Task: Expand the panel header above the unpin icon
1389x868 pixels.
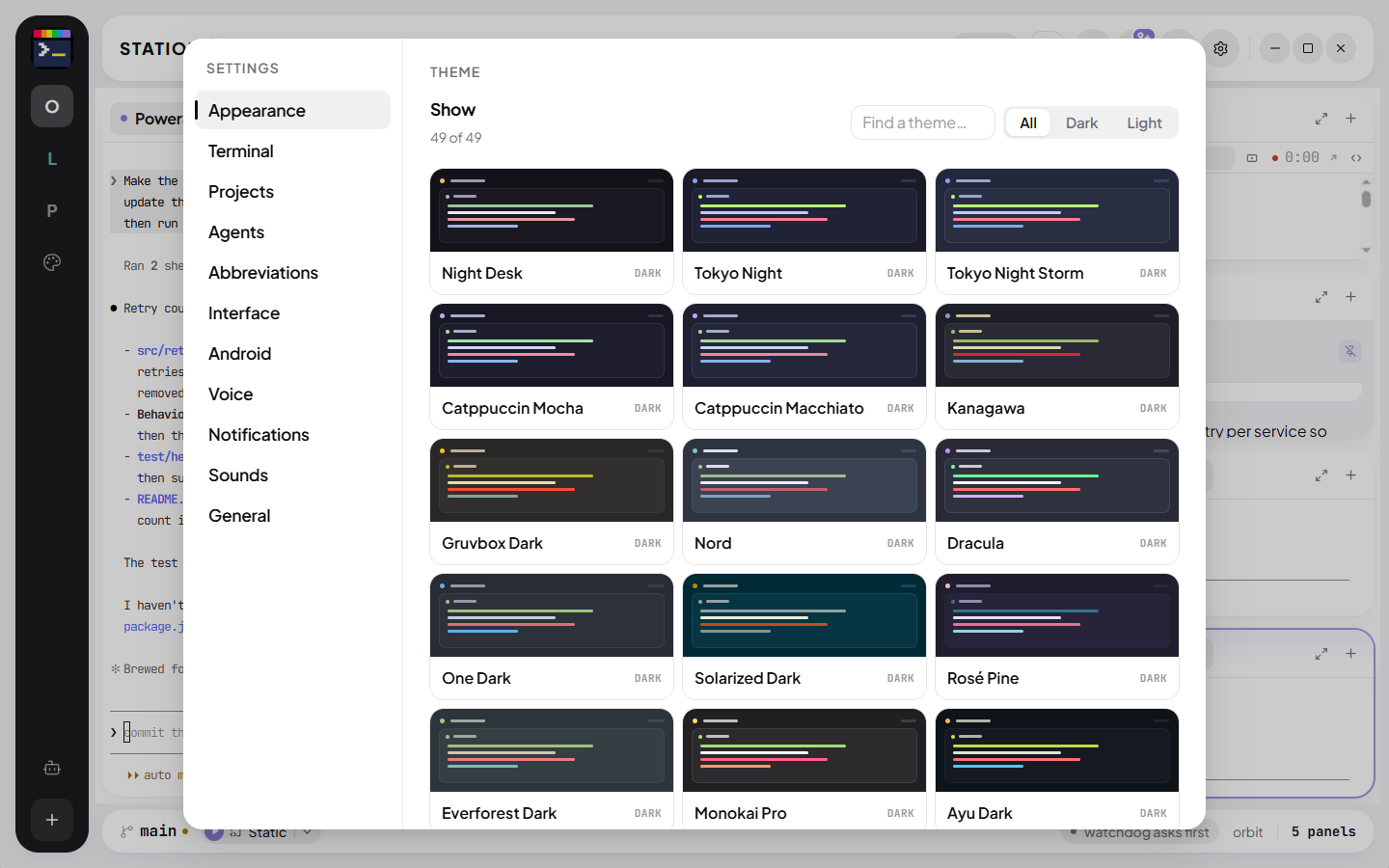Action: point(1321,297)
